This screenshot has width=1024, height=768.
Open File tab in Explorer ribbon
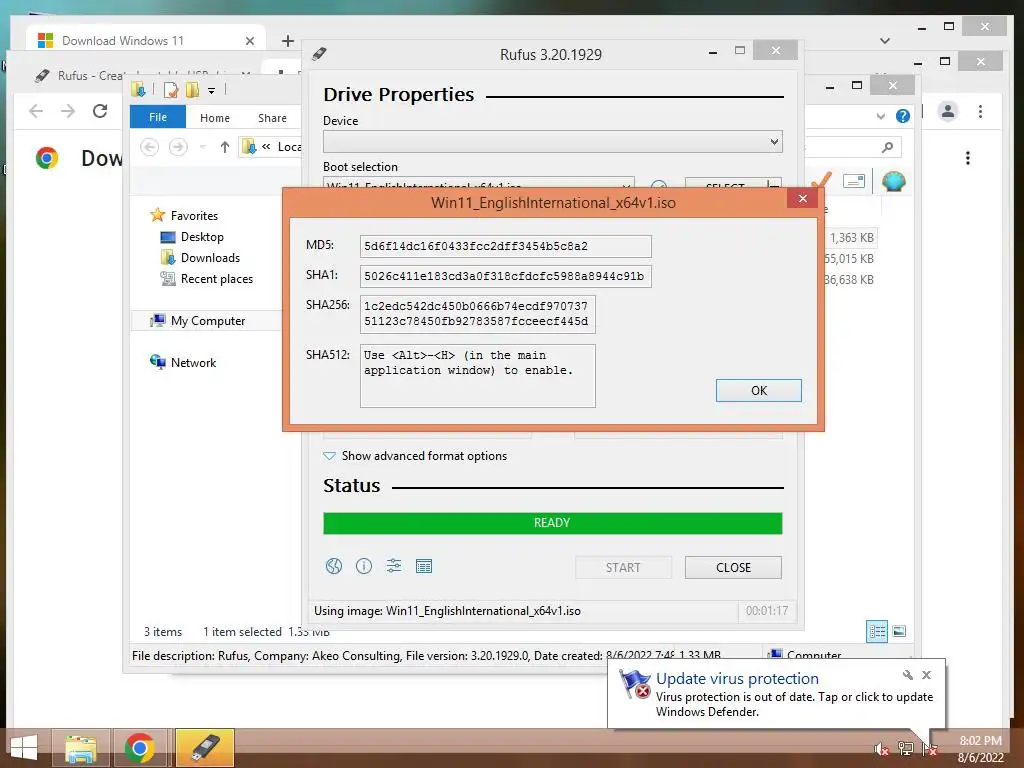point(158,117)
